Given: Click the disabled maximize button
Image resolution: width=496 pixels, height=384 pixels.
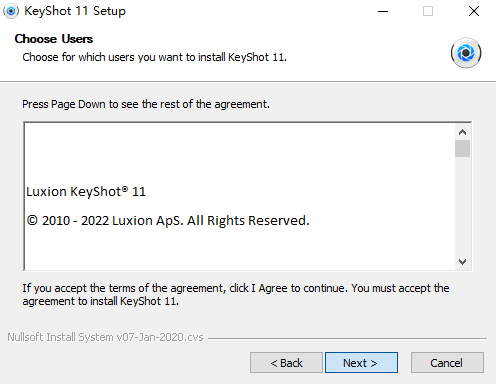Looking at the screenshot, I should [428, 11].
